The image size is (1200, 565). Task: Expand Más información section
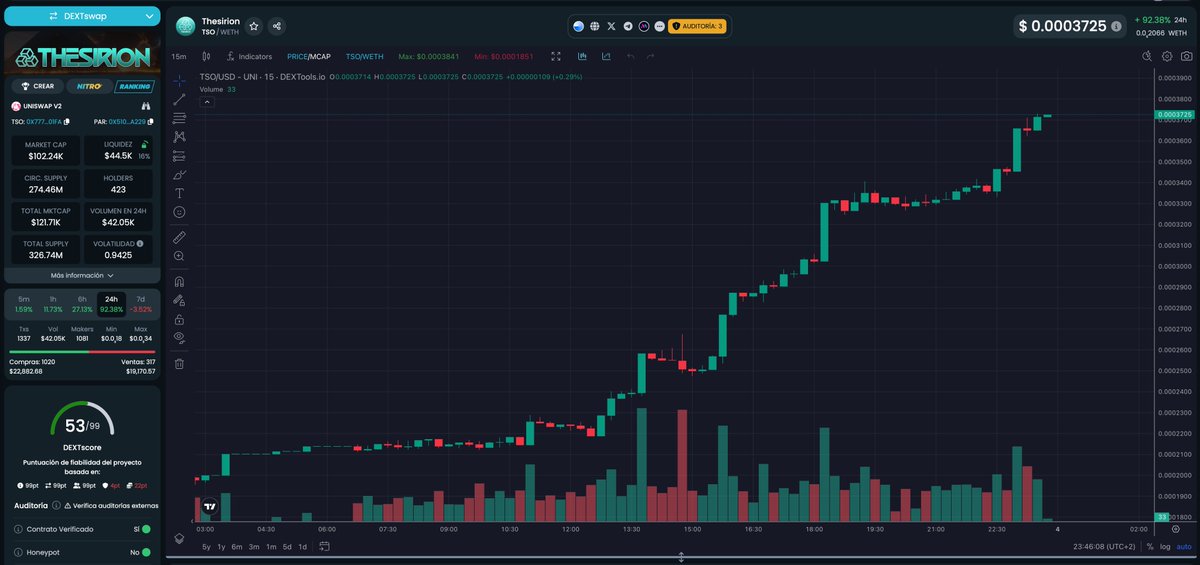point(82,275)
